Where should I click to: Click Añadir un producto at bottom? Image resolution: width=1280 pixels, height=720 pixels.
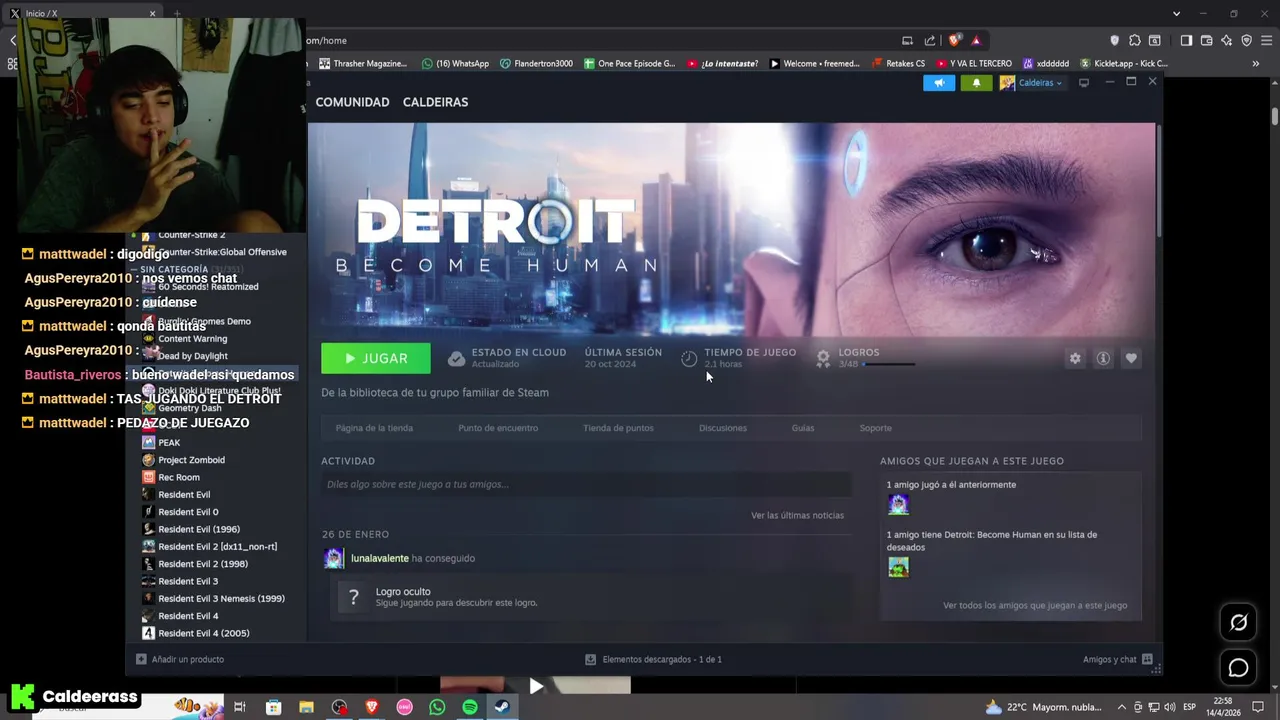click(x=180, y=659)
